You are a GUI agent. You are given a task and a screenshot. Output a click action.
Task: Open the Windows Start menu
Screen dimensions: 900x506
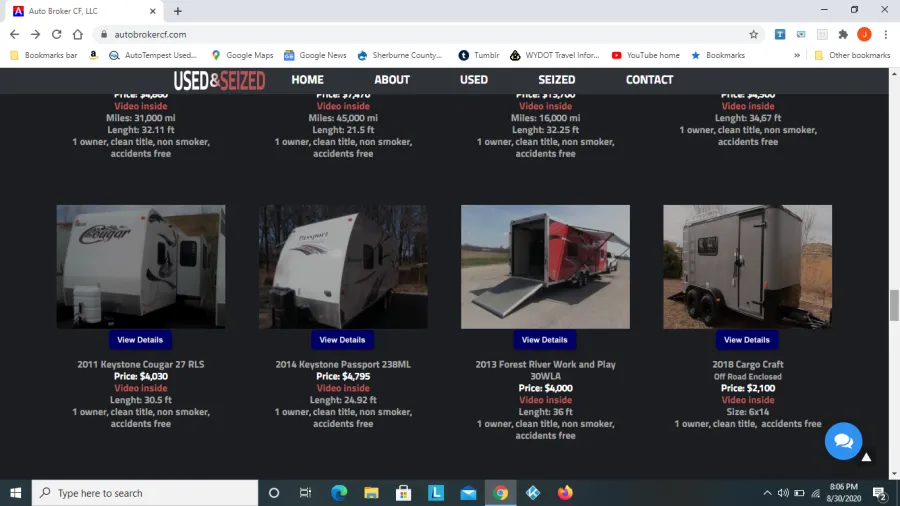click(15, 493)
